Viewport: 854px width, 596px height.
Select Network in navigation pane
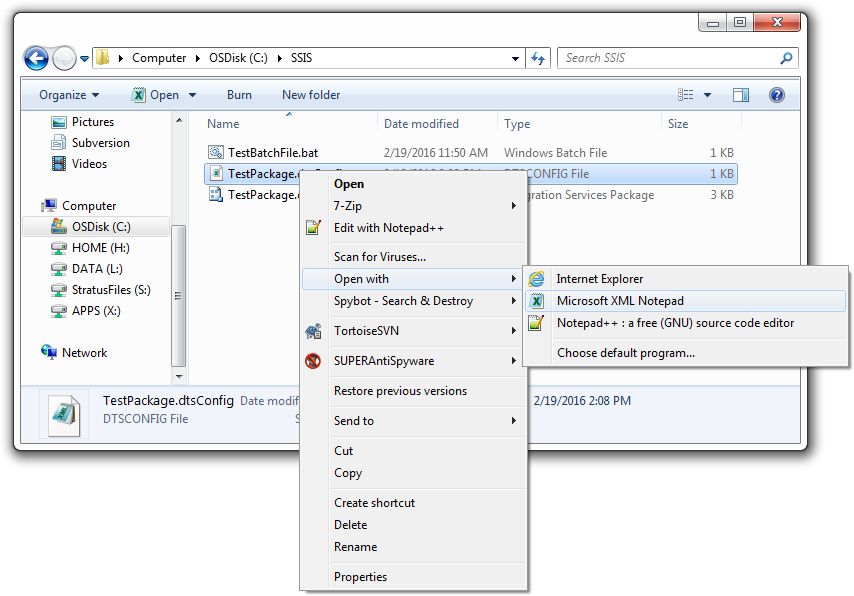pyautogui.click(x=74, y=352)
